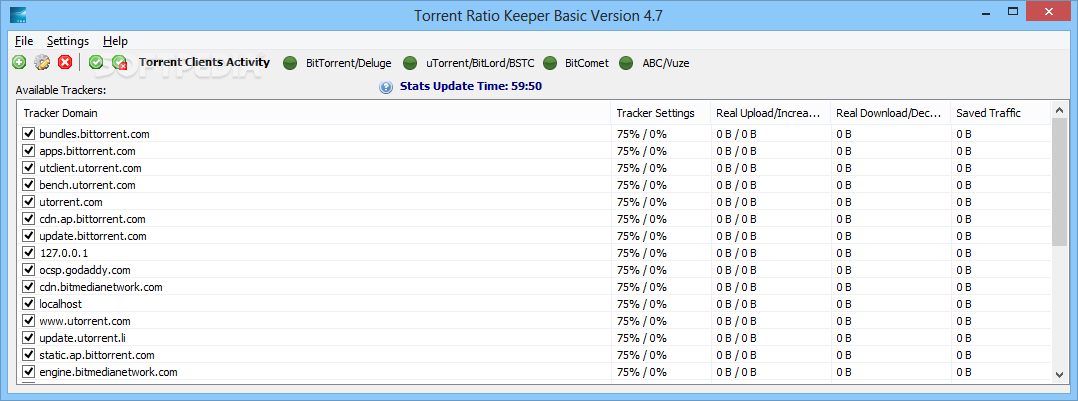The height and width of the screenshot is (401, 1078).
Task: Select the utclient.utorrent.com row text
Action: pyautogui.click(x=91, y=168)
